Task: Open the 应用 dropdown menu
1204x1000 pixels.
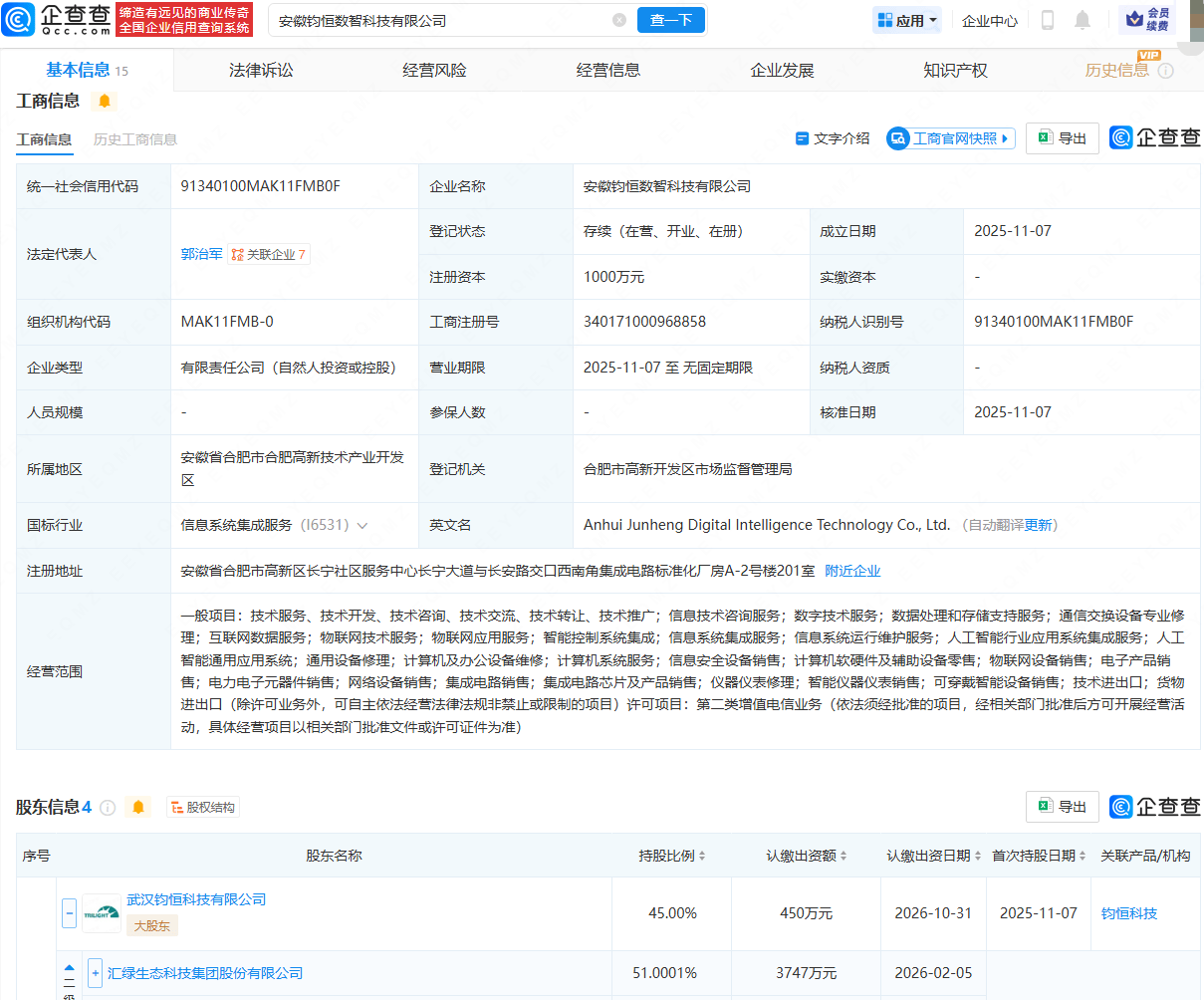Action: 907,20
